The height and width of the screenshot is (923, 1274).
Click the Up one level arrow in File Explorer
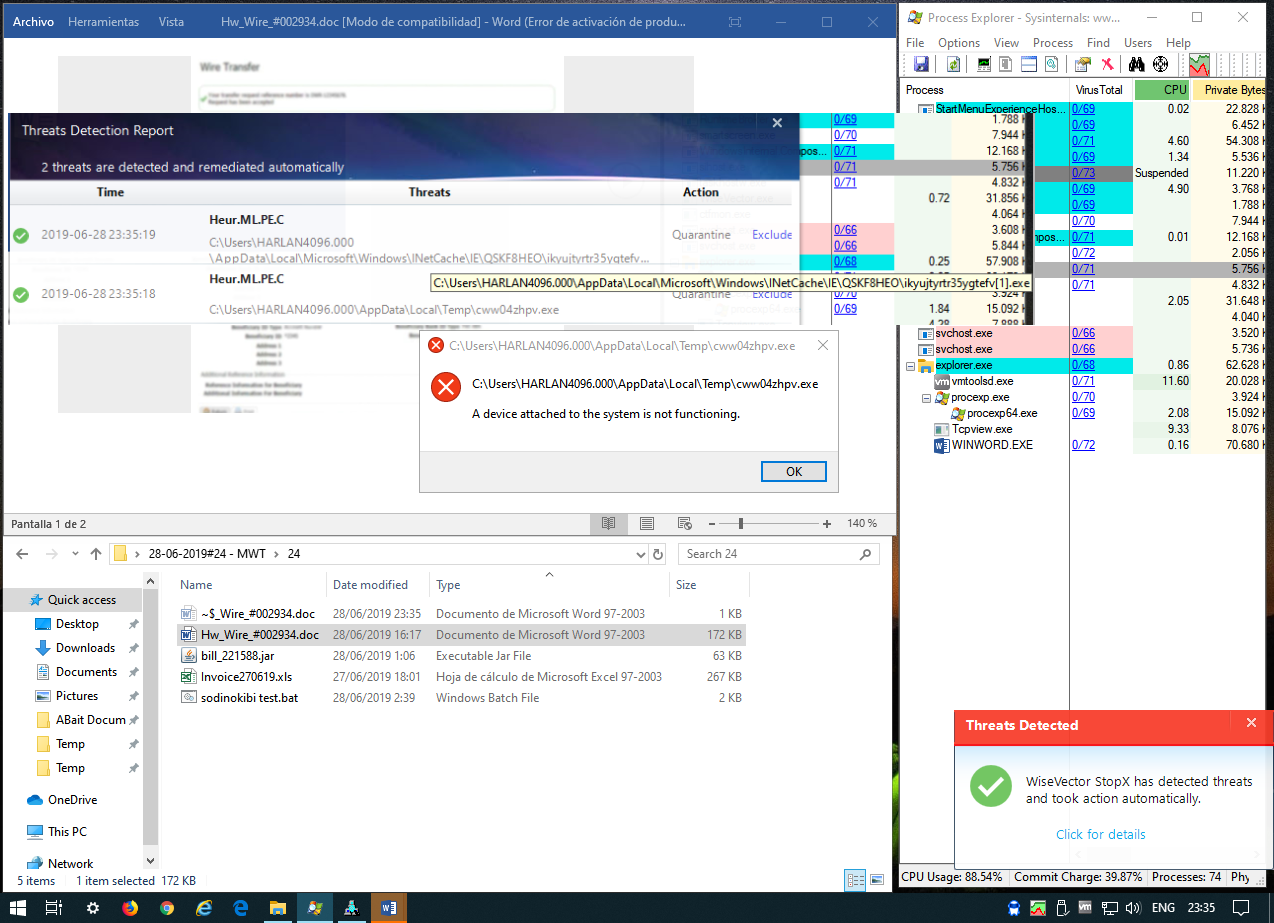click(x=96, y=554)
